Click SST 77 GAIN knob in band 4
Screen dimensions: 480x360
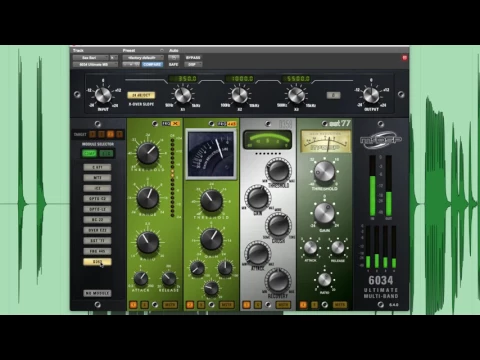pyautogui.click(x=324, y=213)
